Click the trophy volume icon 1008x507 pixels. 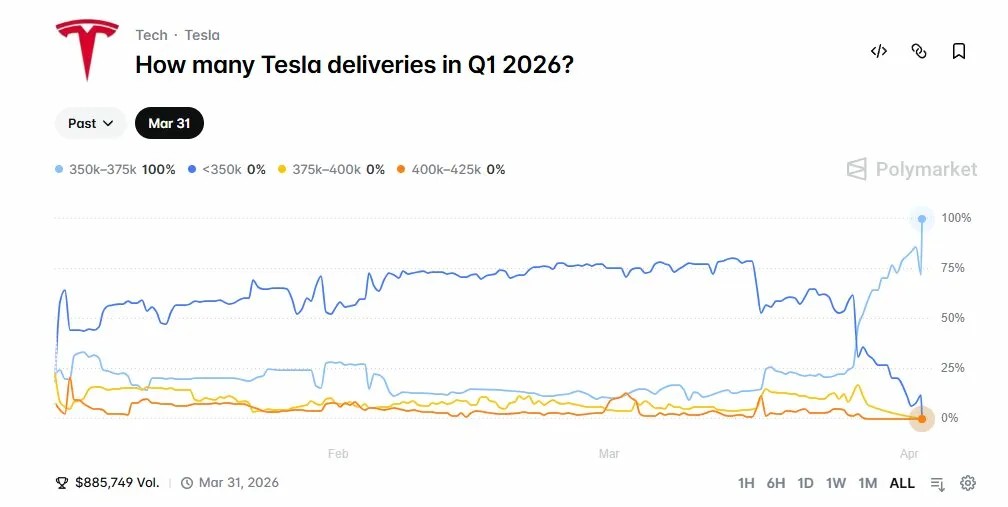pyautogui.click(x=62, y=483)
